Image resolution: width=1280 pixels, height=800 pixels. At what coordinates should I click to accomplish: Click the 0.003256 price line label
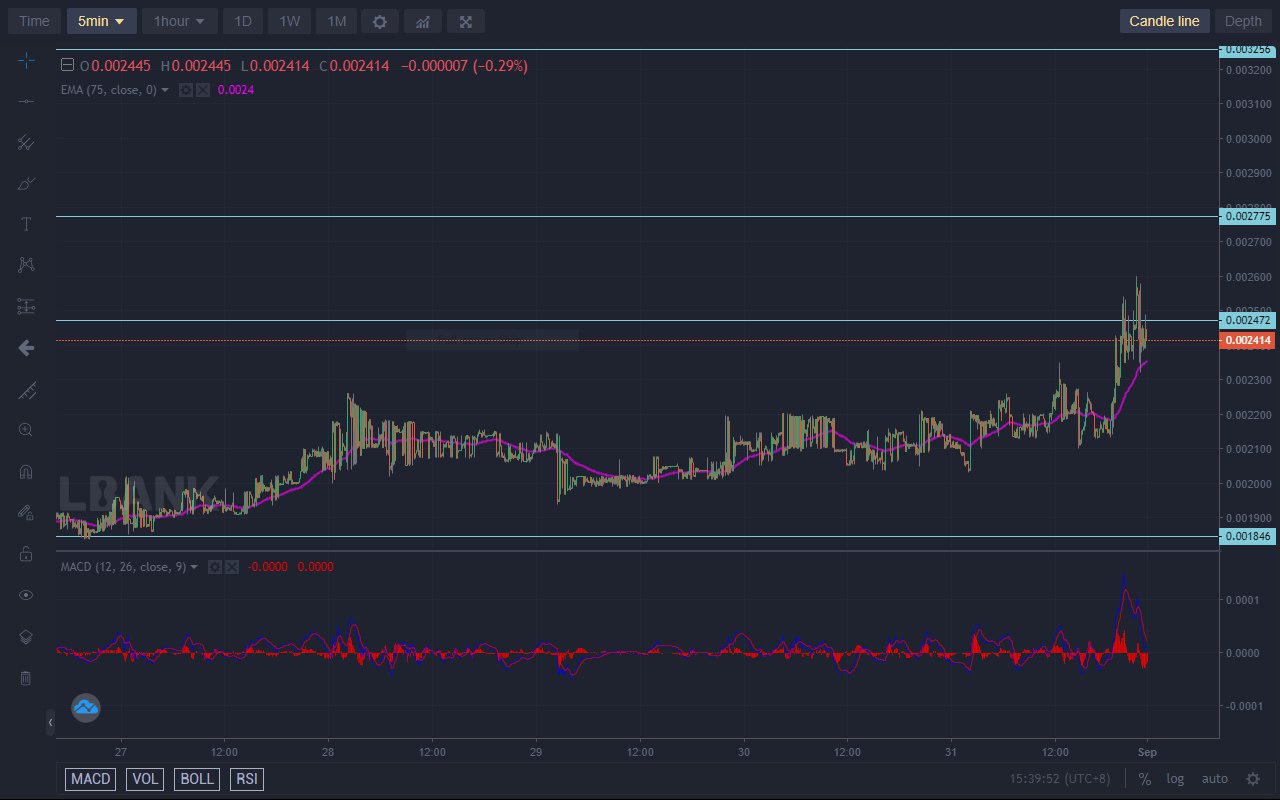[1248, 49]
